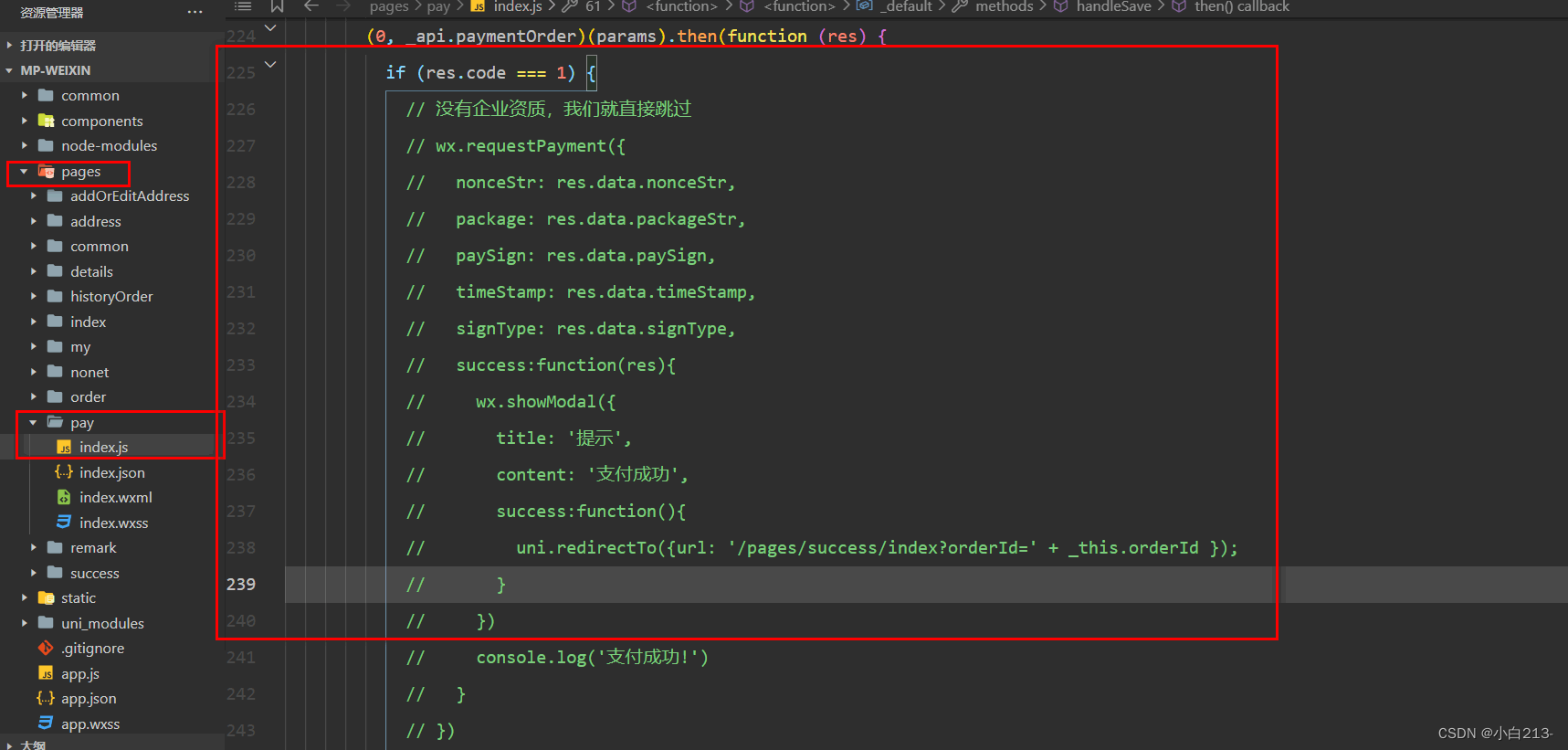
Task: Click the 资源管理器 panel title
Action: (51, 13)
